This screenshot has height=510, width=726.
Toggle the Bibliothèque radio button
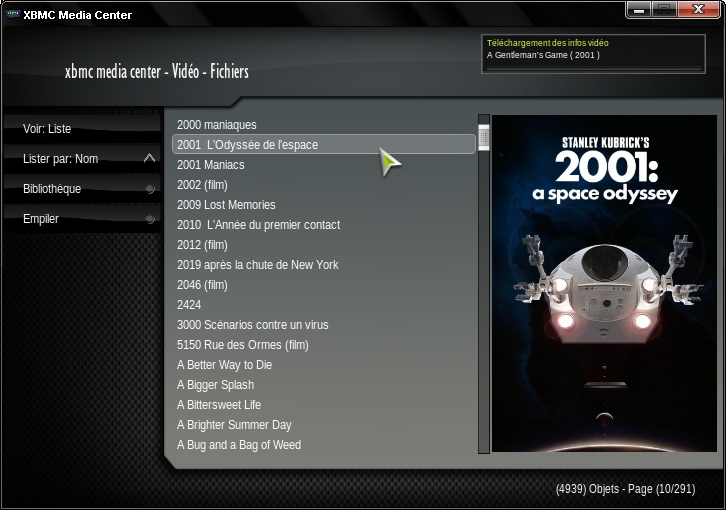(x=150, y=189)
